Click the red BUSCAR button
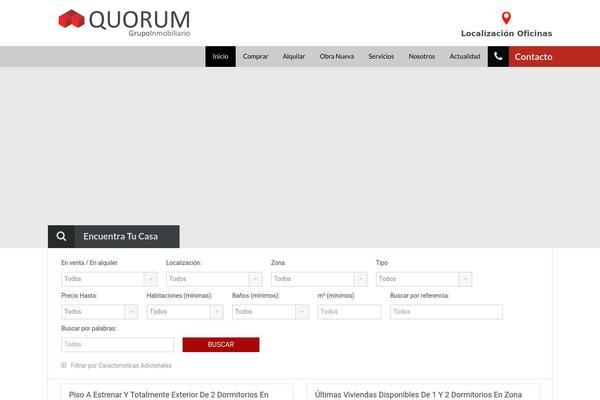This screenshot has width=600, height=400. (221, 344)
